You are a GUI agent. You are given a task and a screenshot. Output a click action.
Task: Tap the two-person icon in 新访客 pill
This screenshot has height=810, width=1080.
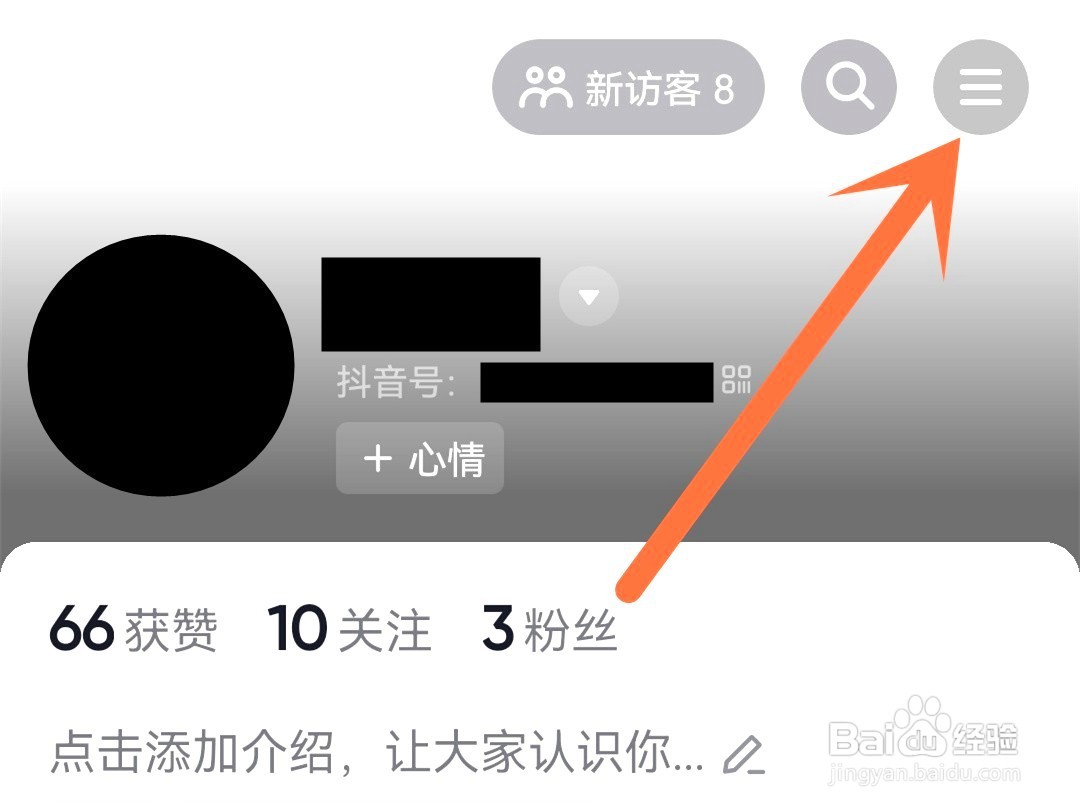tap(545, 87)
